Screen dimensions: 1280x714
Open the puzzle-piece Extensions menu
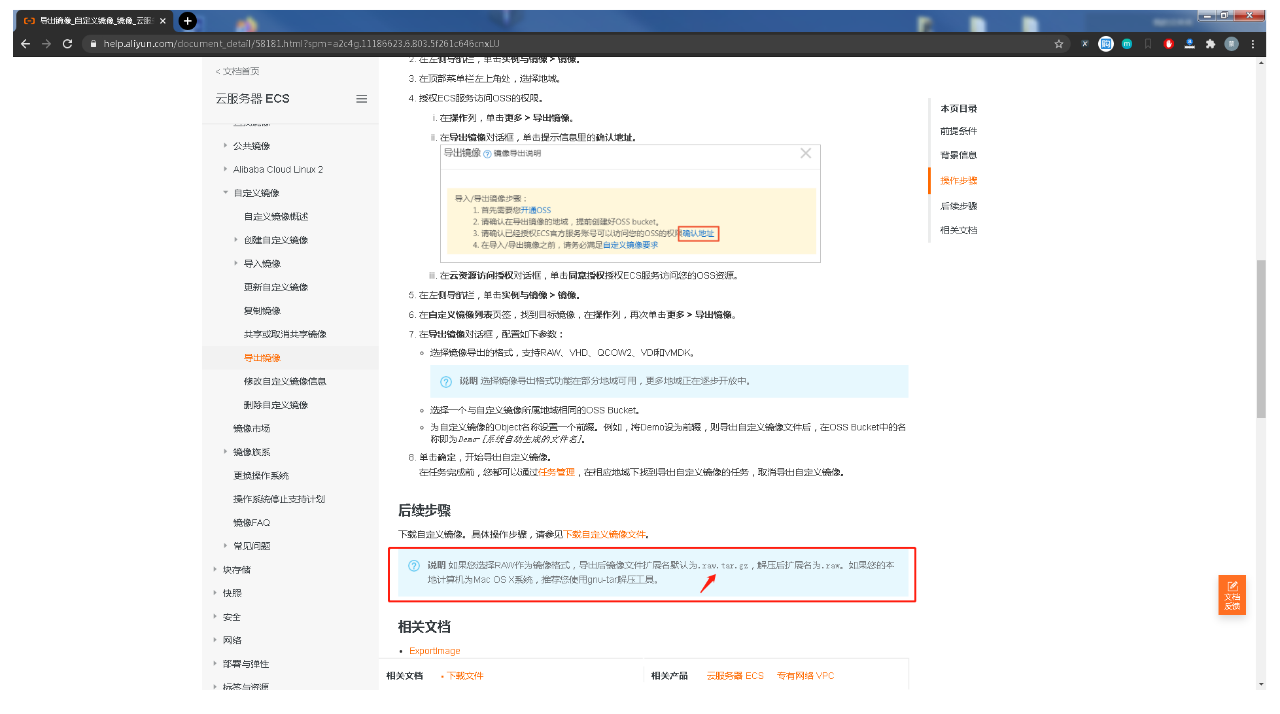click(1211, 44)
